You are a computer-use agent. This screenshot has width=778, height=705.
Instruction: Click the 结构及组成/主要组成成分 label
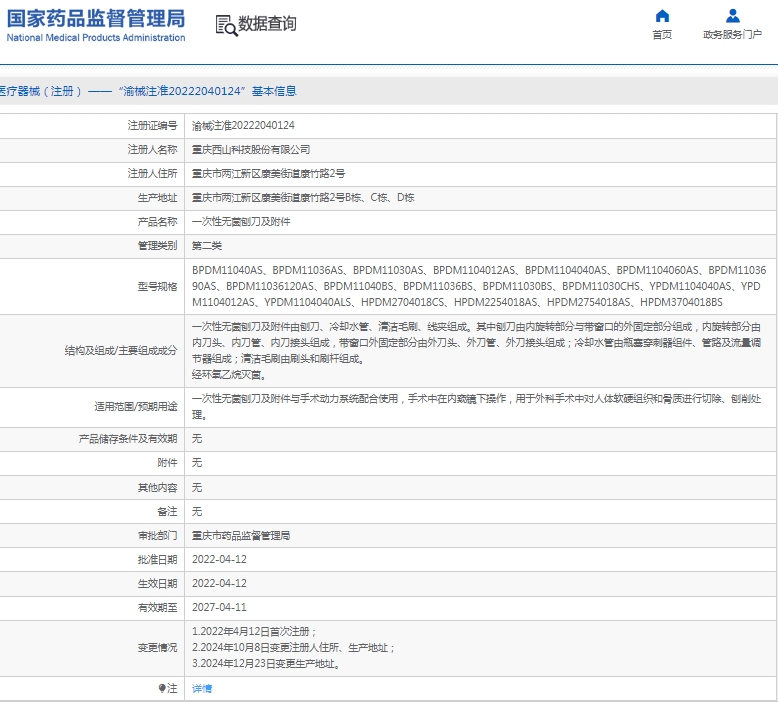[x=121, y=351]
